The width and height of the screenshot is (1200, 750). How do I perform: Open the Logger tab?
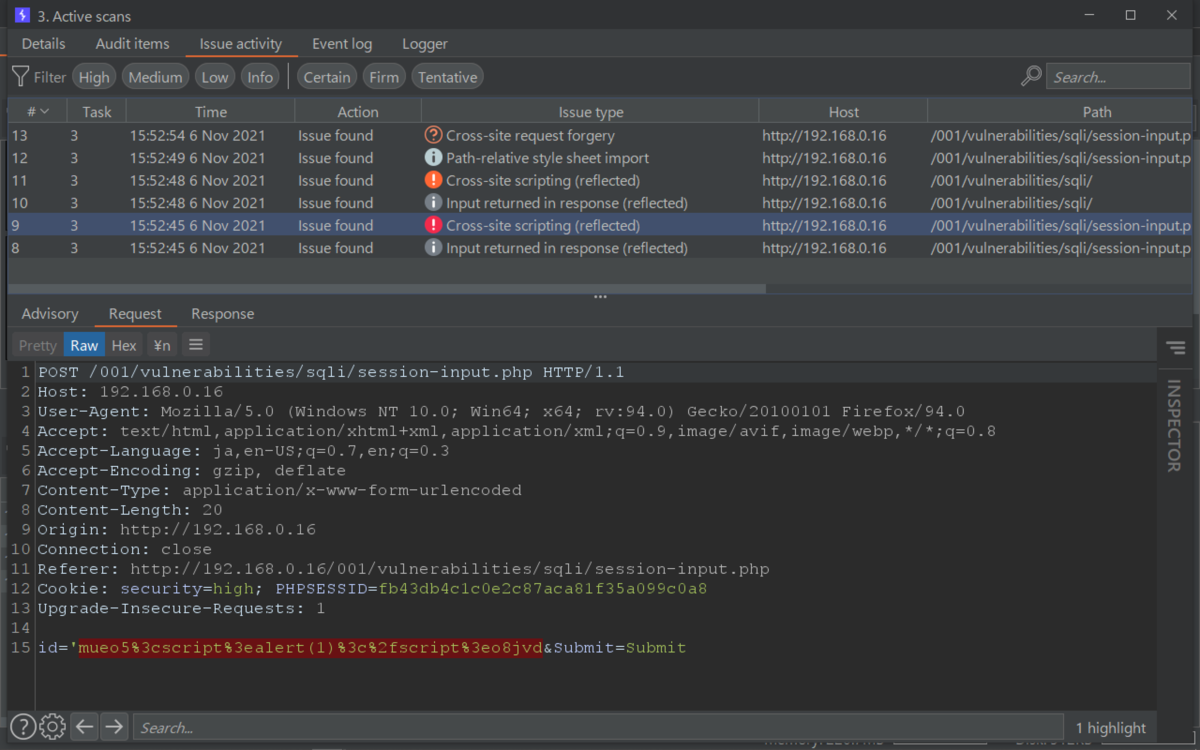point(425,44)
